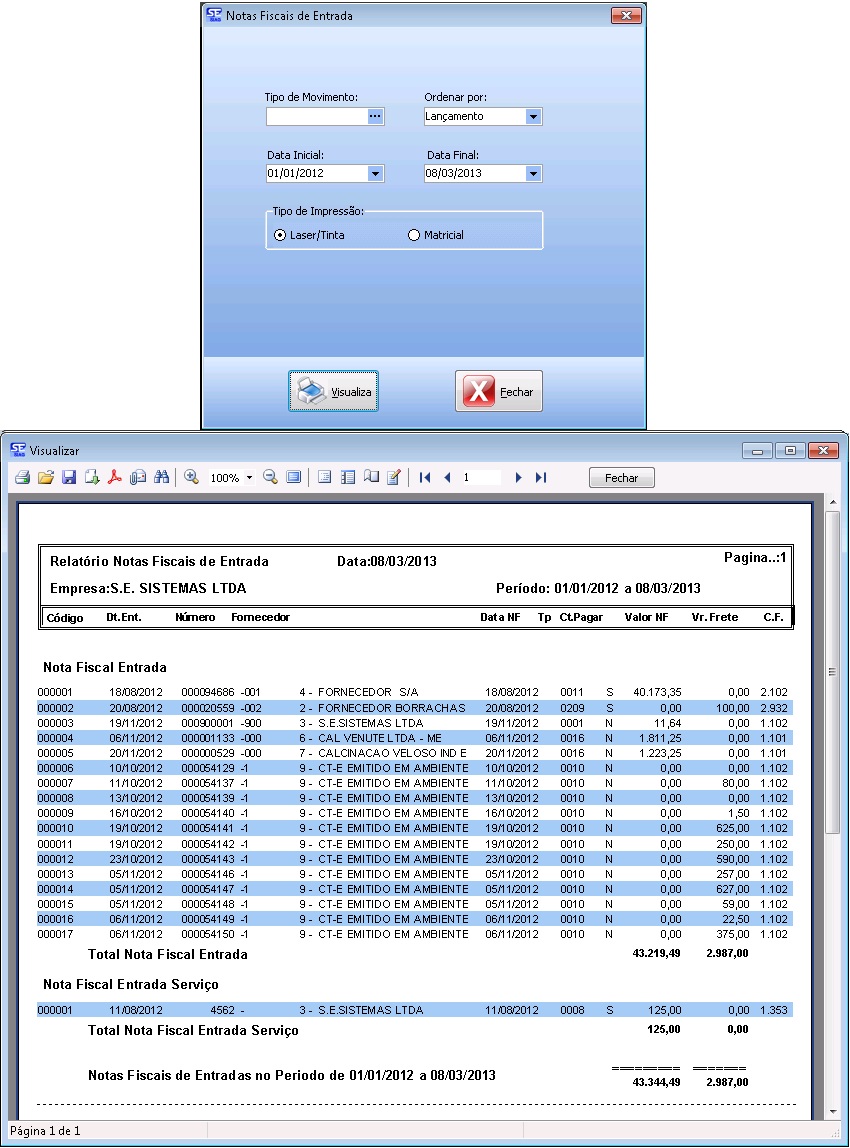Expand the Data Final date picker
Screen dimensions: 850x1148
tap(533, 174)
